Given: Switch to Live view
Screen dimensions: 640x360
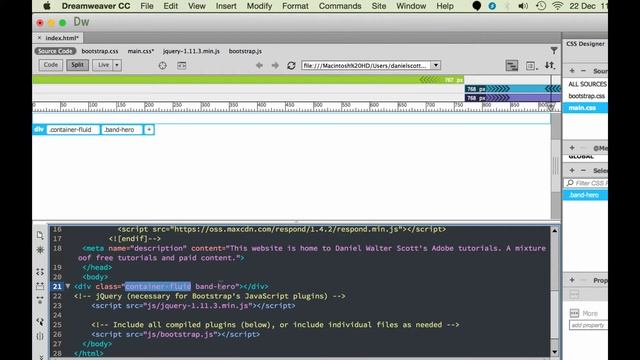Looking at the screenshot, I should coord(102,65).
